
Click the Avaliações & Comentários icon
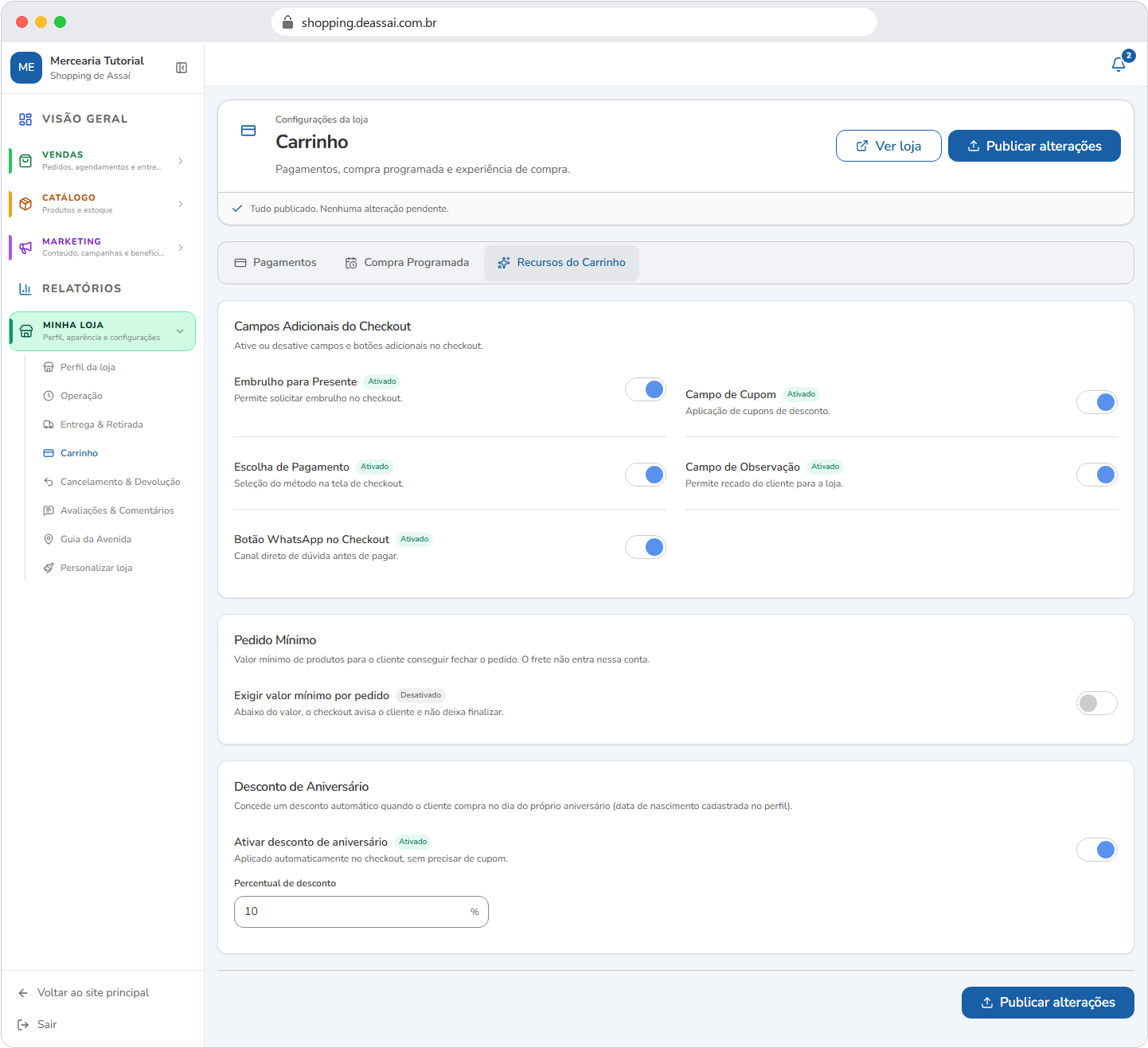pyautogui.click(x=49, y=510)
